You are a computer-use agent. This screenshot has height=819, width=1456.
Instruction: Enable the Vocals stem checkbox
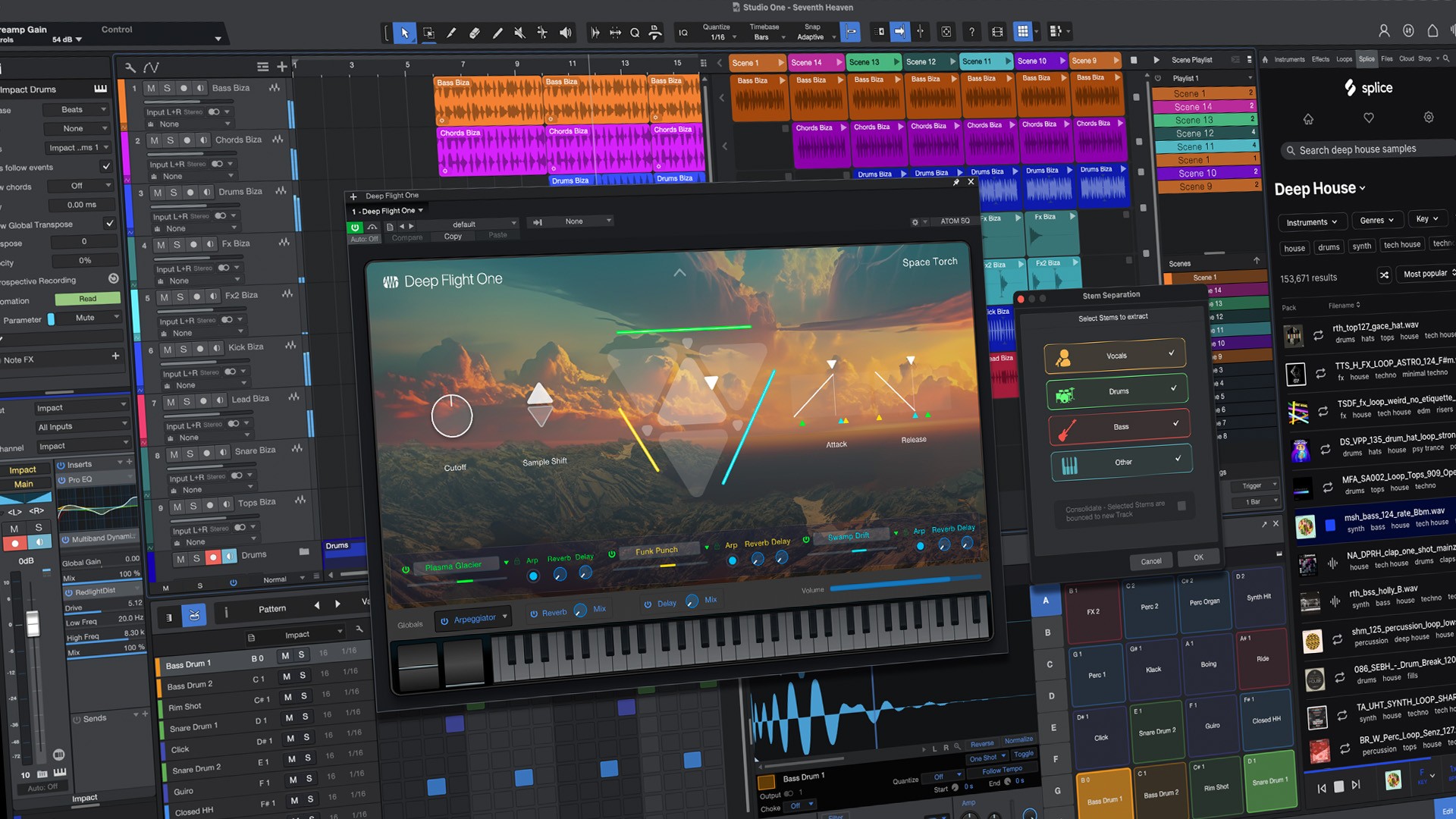point(1171,353)
